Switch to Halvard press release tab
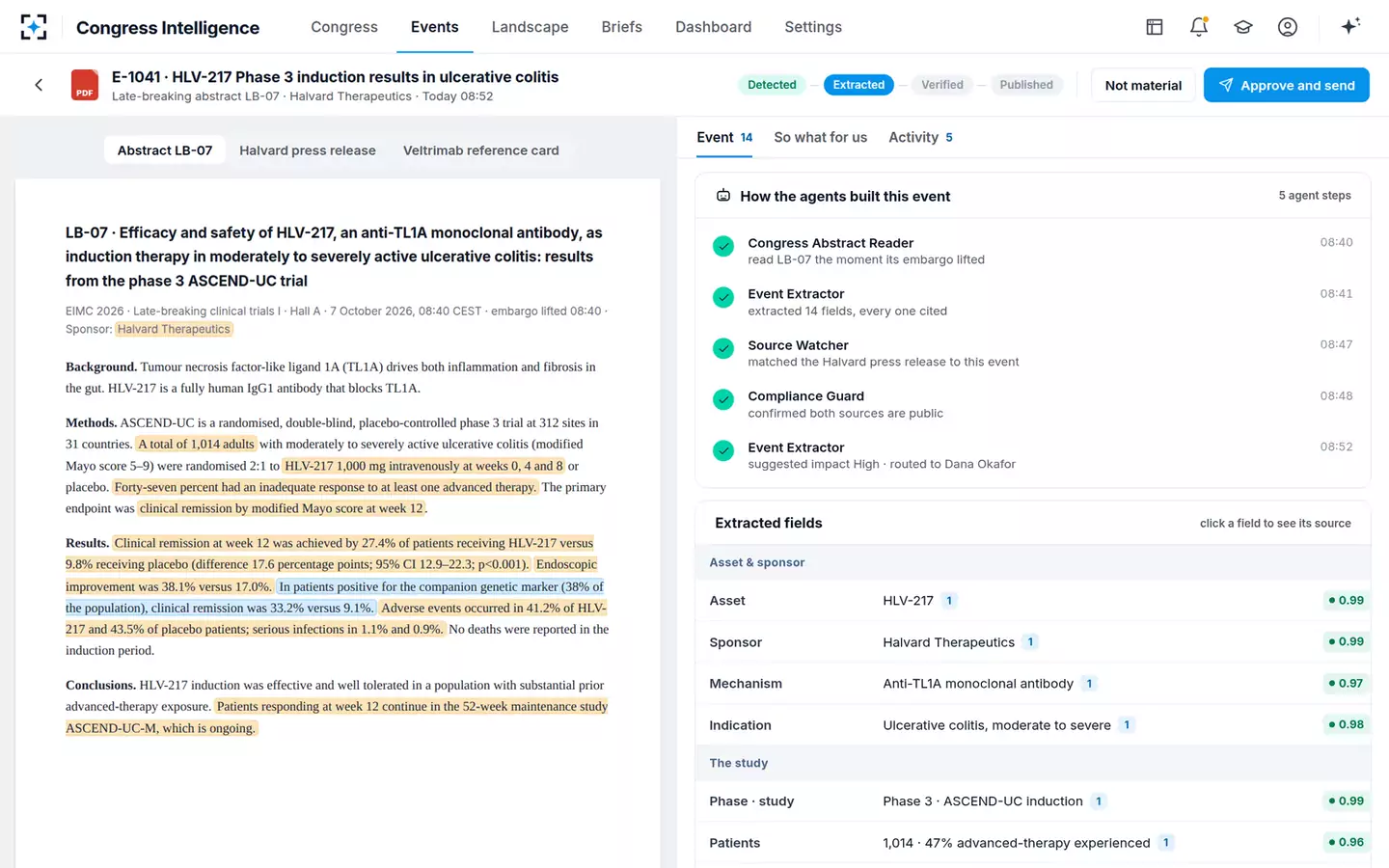 click(308, 150)
